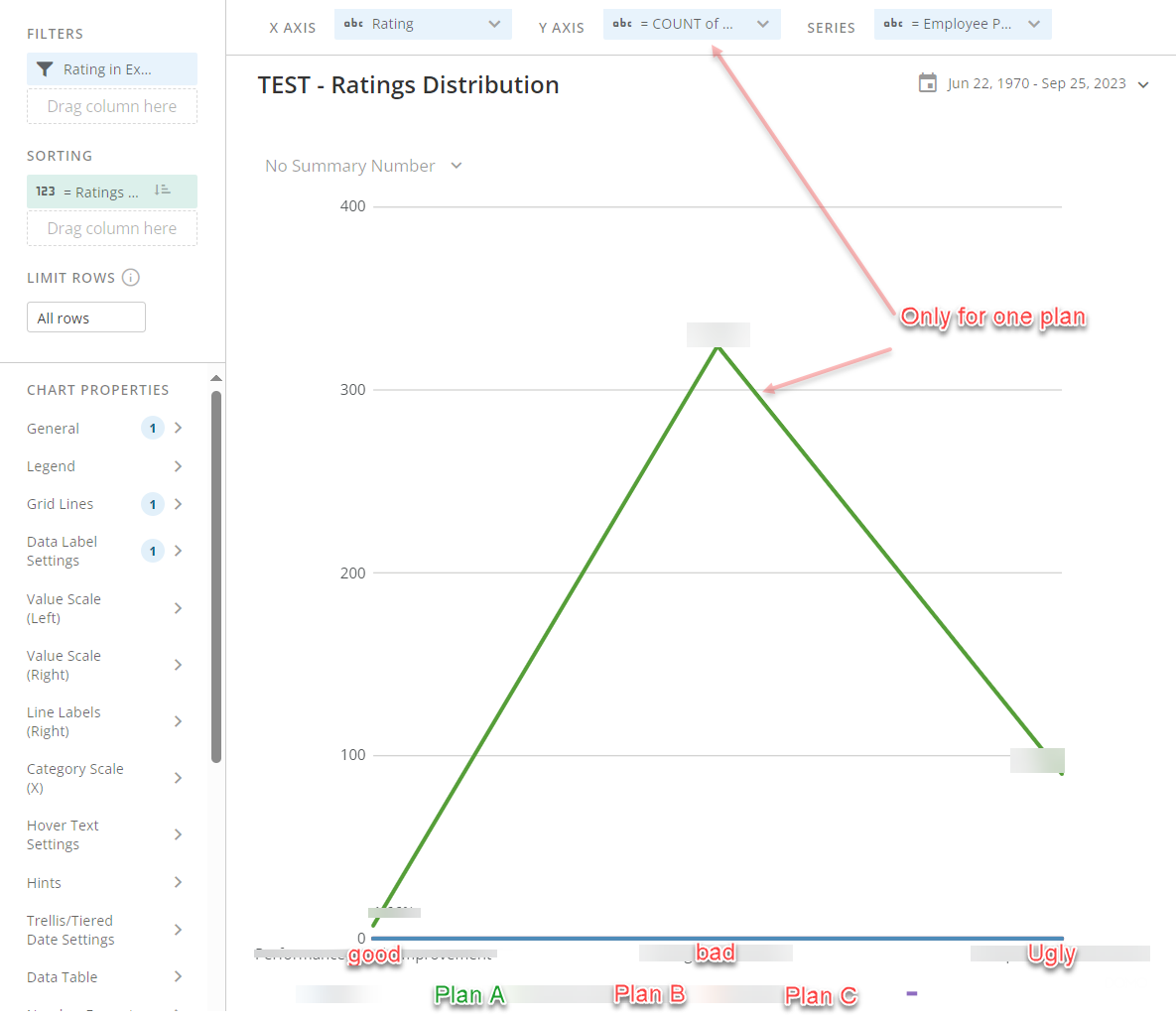The image size is (1176, 1020).
Task: Expand the Grid Lines section
Action: tap(178, 504)
